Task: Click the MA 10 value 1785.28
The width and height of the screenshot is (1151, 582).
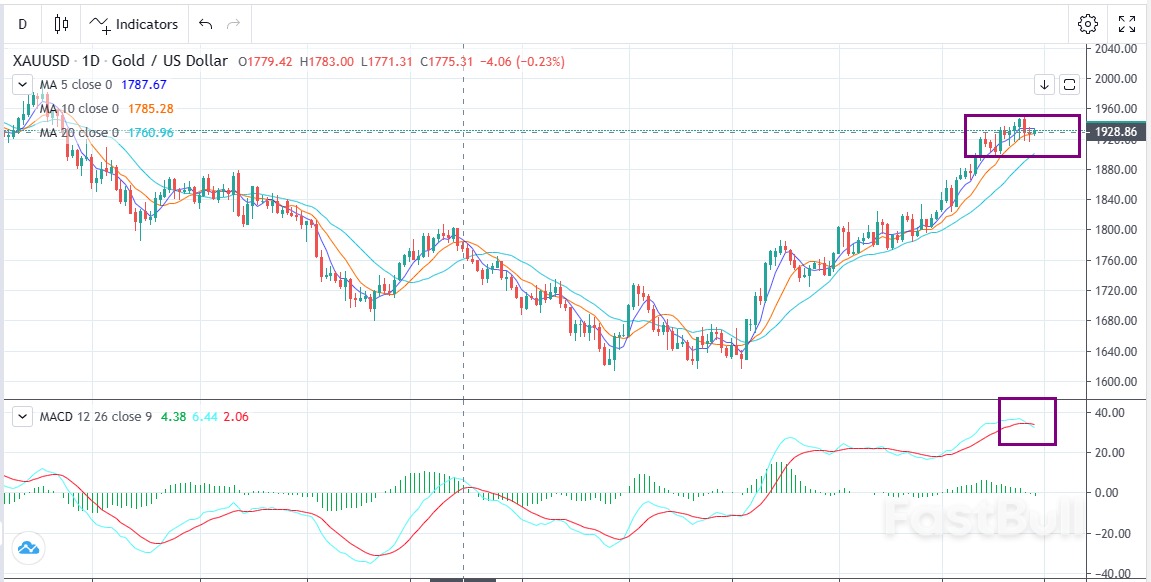Action: pyautogui.click(x=151, y=108)
